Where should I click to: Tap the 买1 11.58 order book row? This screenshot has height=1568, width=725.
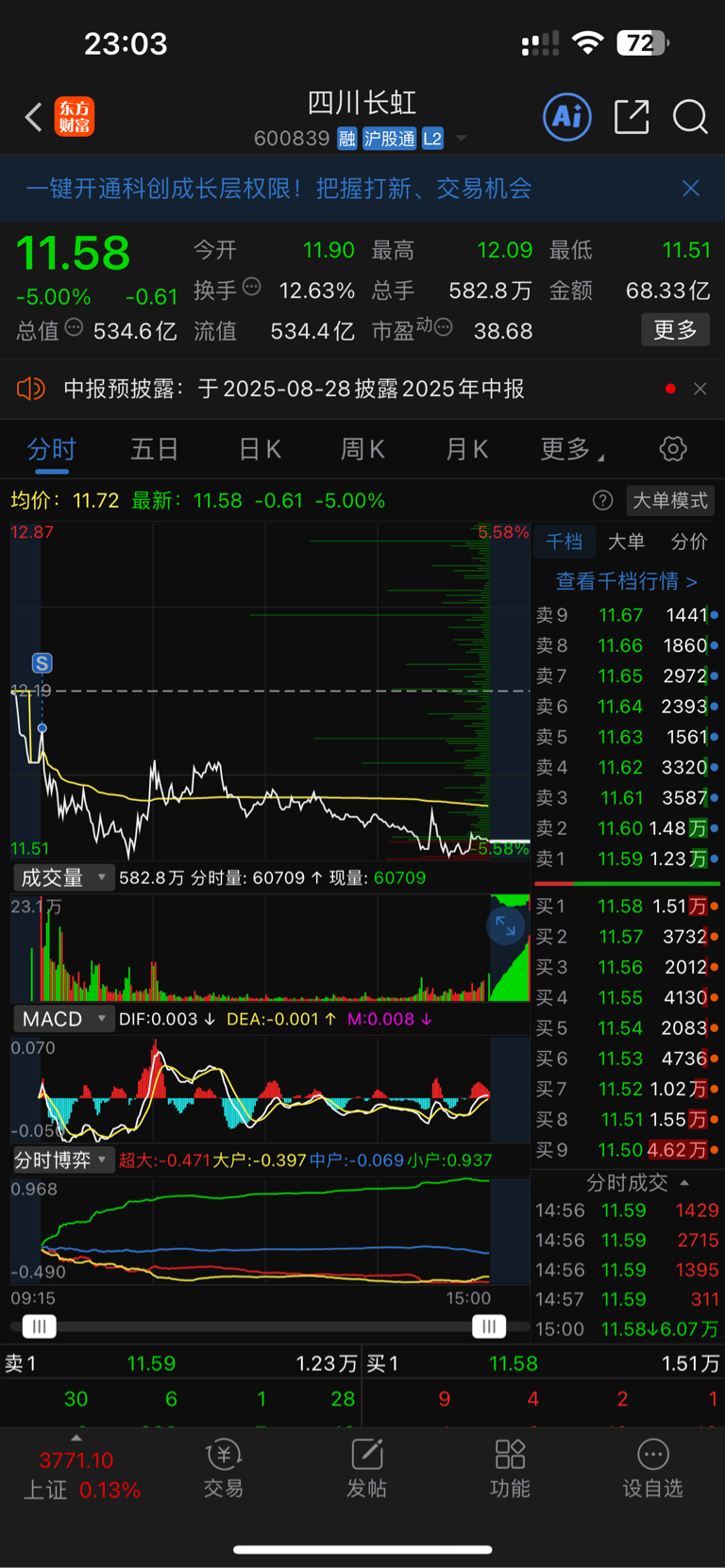tap(627, 907)
